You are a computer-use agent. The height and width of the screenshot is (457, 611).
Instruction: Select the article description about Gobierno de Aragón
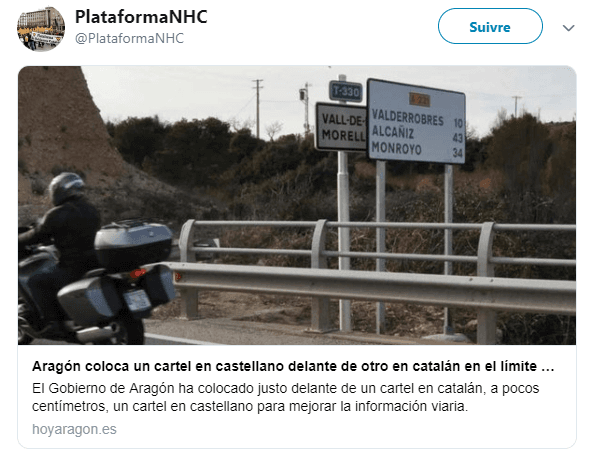[285, 397]
